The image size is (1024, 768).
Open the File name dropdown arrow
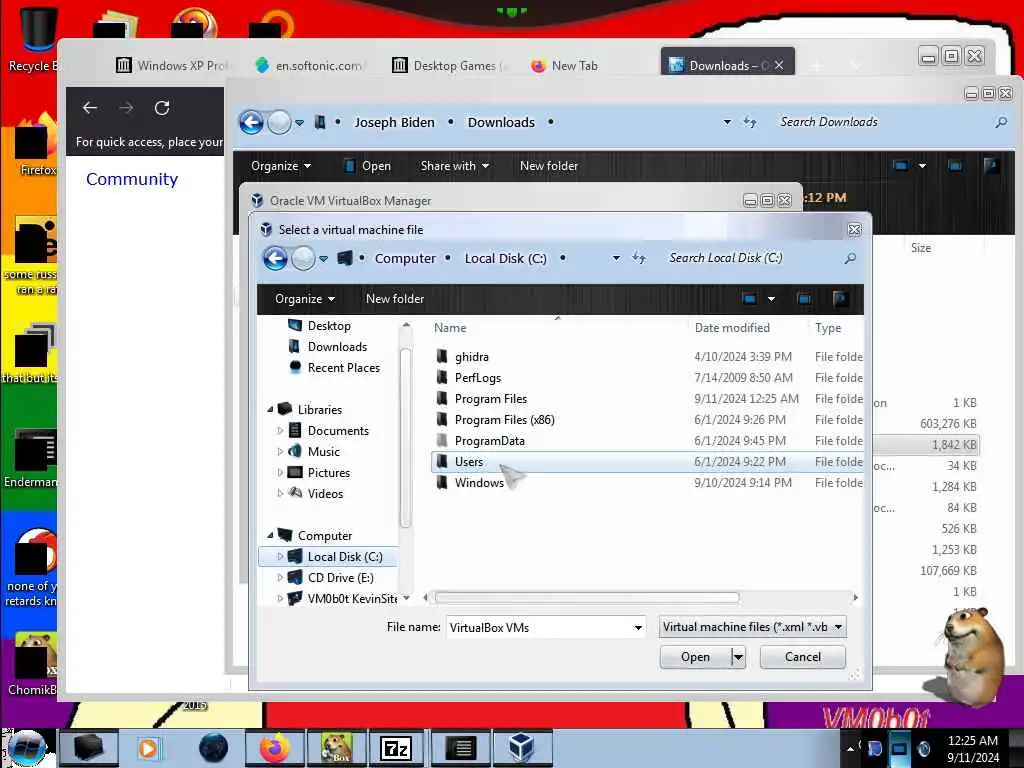pyautogui.click(x=638, y=628)
